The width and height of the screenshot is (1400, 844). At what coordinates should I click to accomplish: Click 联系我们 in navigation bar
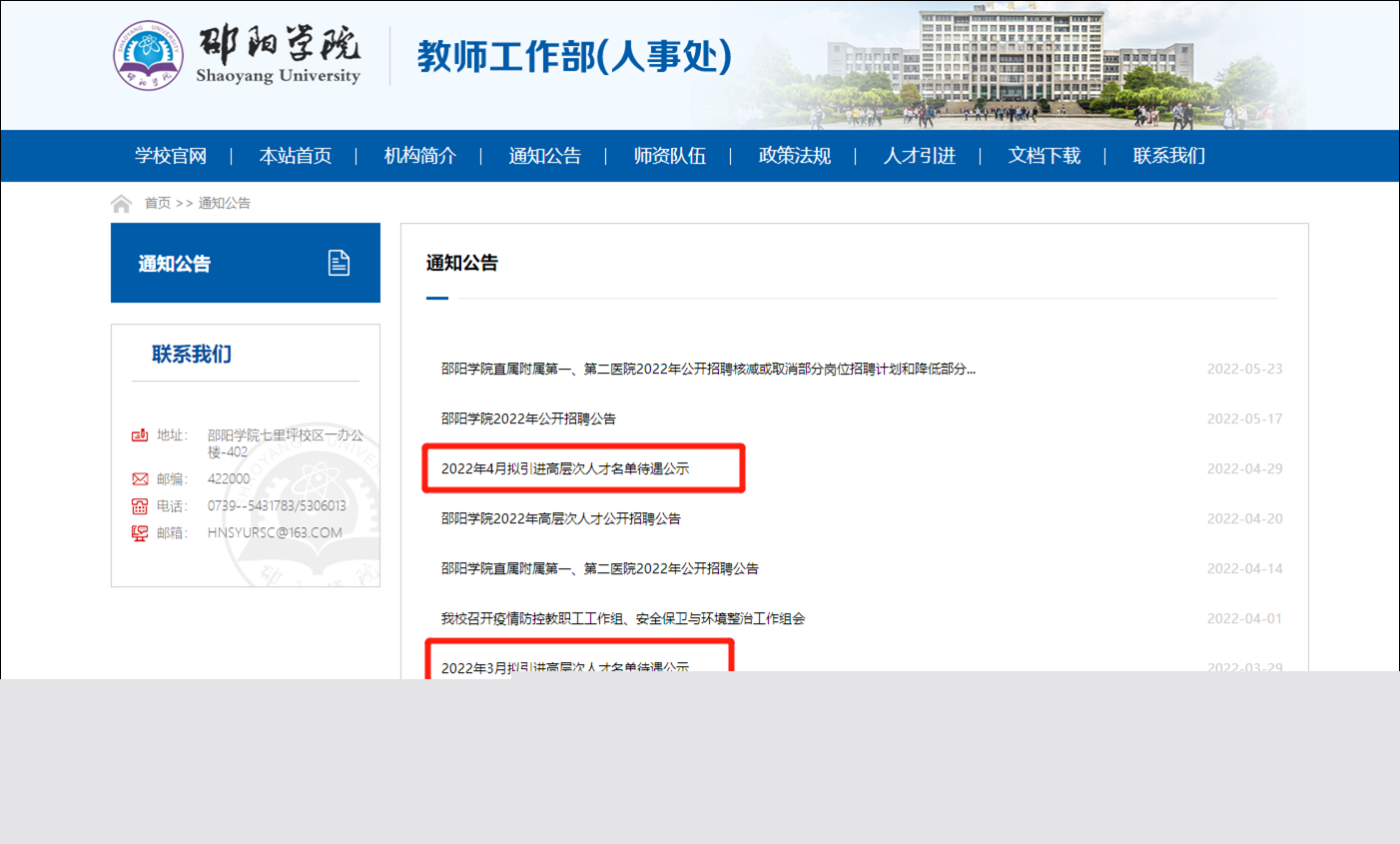(x=1168, y=156)
